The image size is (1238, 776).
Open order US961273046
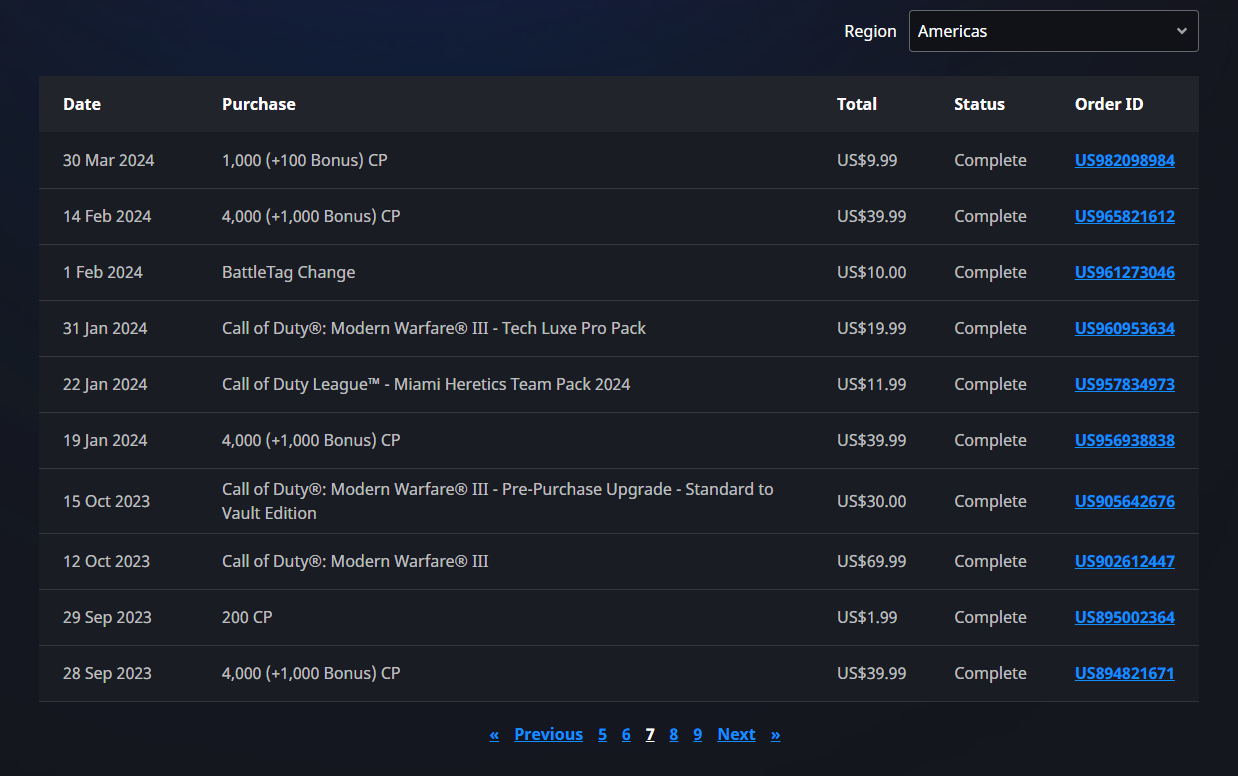[x=1125, y=272]
